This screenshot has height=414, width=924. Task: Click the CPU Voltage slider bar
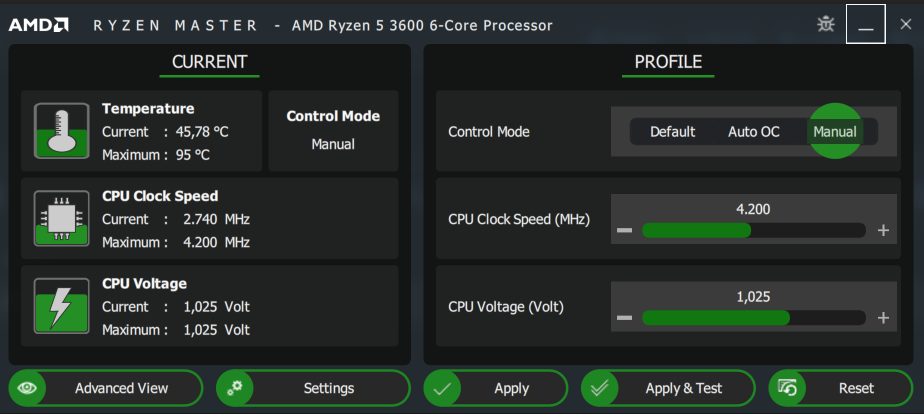point(753,318)
